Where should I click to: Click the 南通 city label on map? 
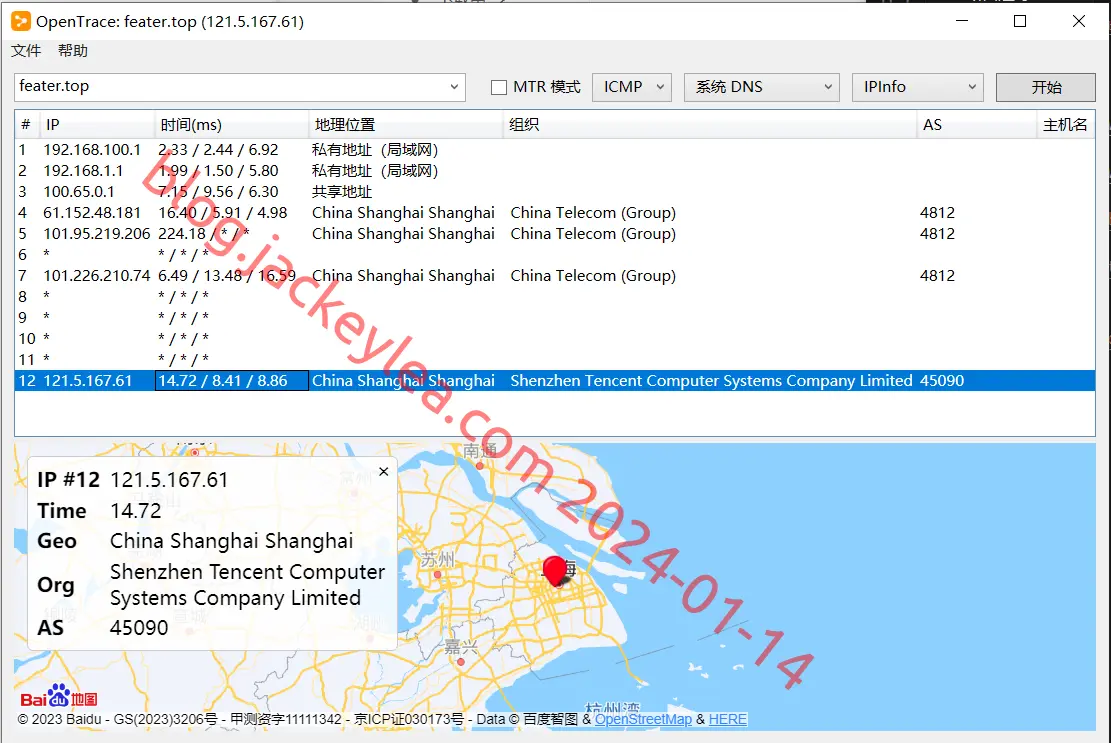click(480, 451)
